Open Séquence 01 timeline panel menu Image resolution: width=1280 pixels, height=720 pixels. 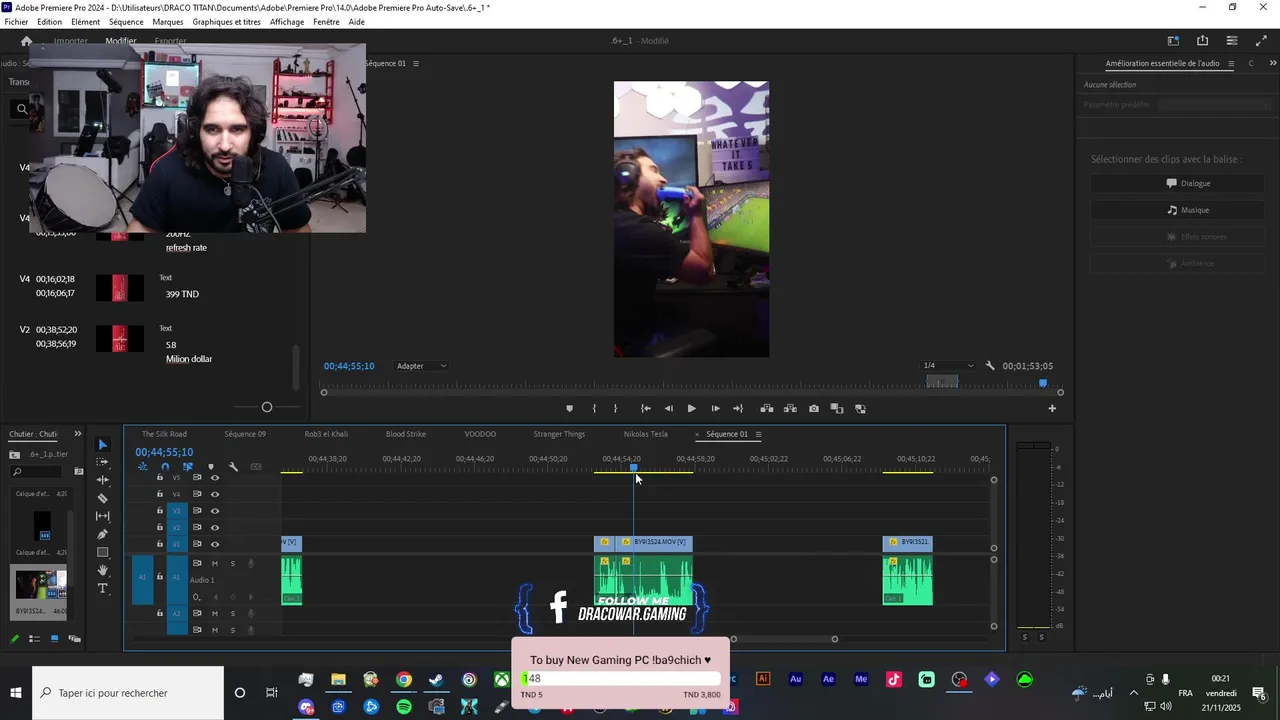(x=758, y=434)
